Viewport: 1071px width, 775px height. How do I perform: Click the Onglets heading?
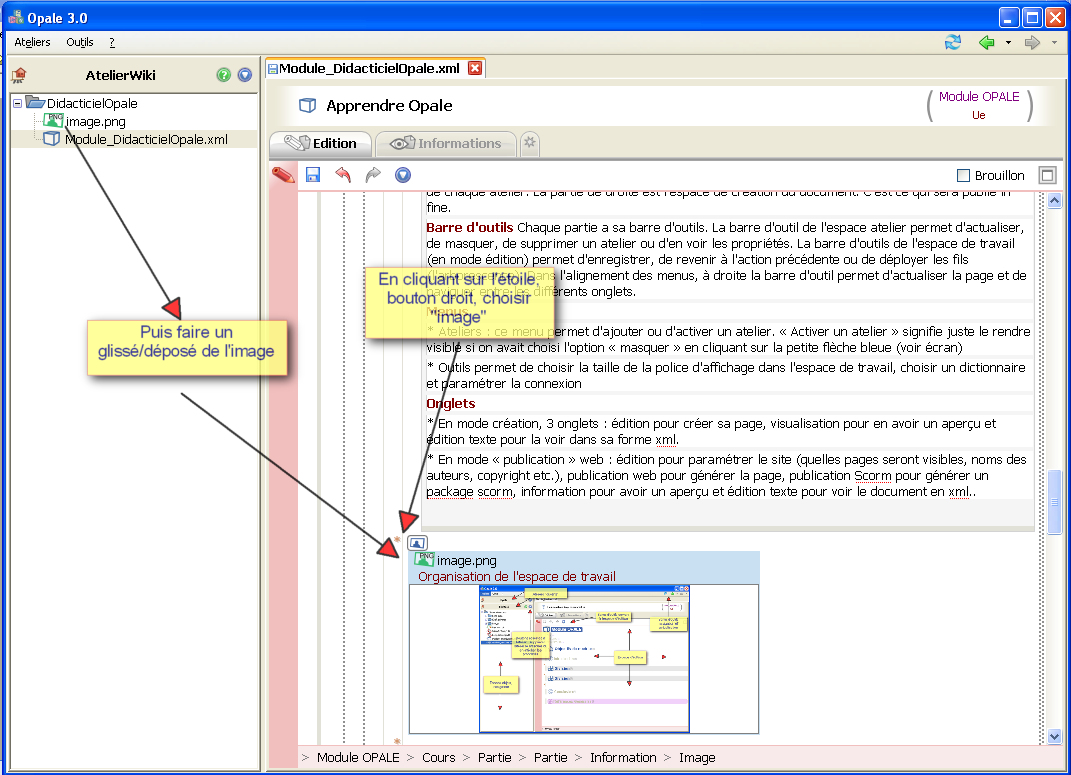[x=451, y=404]
